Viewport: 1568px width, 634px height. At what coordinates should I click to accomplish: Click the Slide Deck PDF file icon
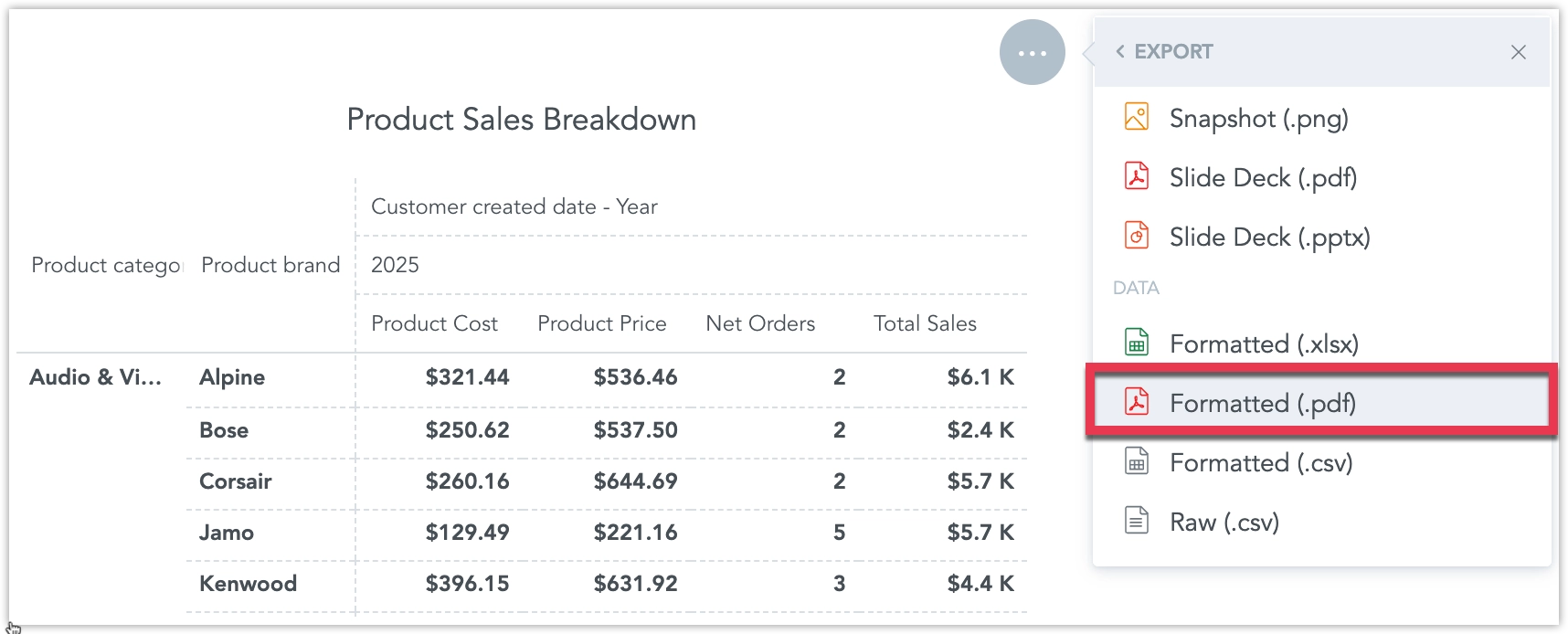pos(1136,175)
